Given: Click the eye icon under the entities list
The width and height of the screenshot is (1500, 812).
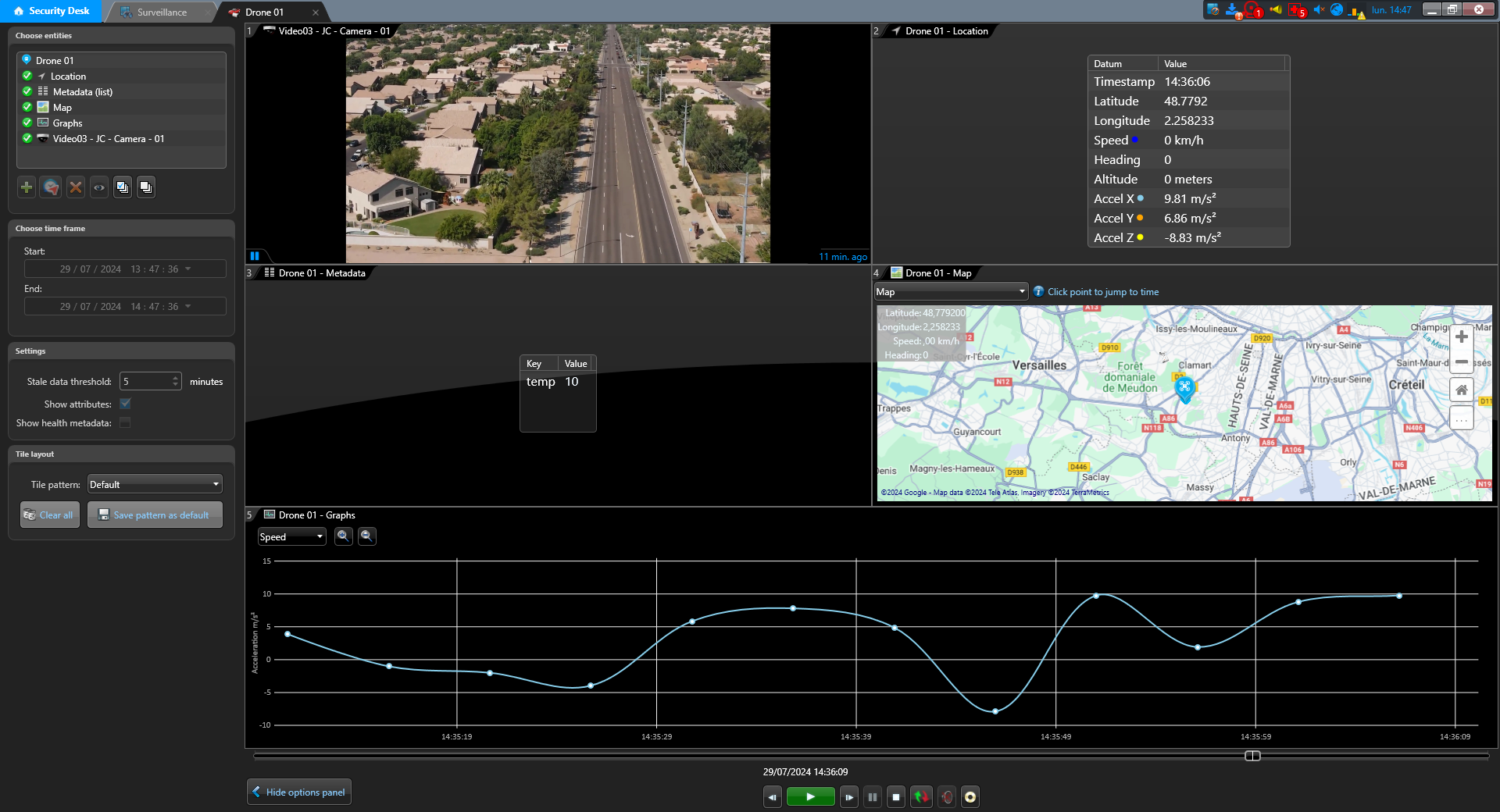Looking at the screenshot, I should click(x=99, y=187).
